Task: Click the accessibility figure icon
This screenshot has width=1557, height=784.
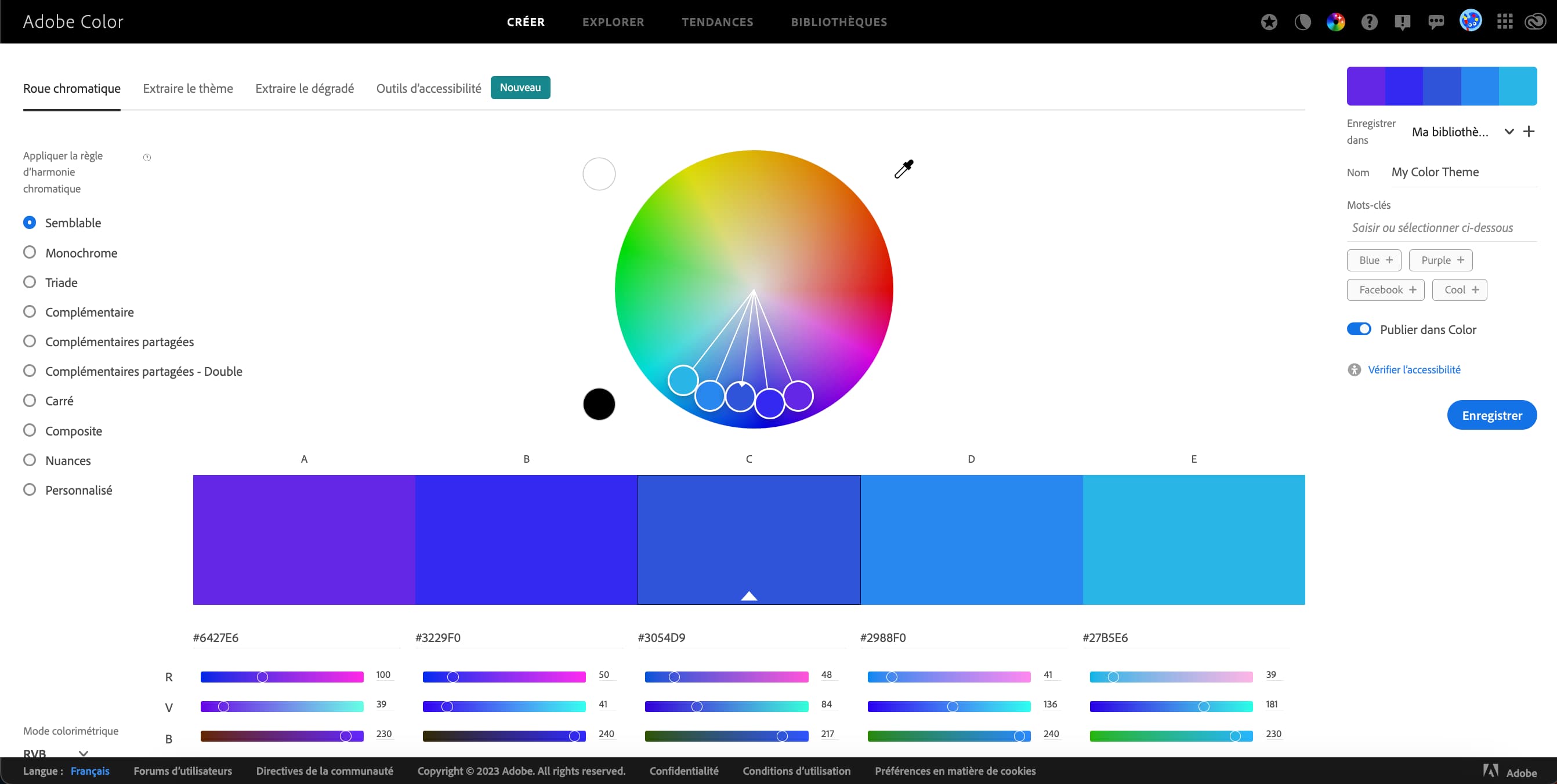Action: pos(1354,369)
